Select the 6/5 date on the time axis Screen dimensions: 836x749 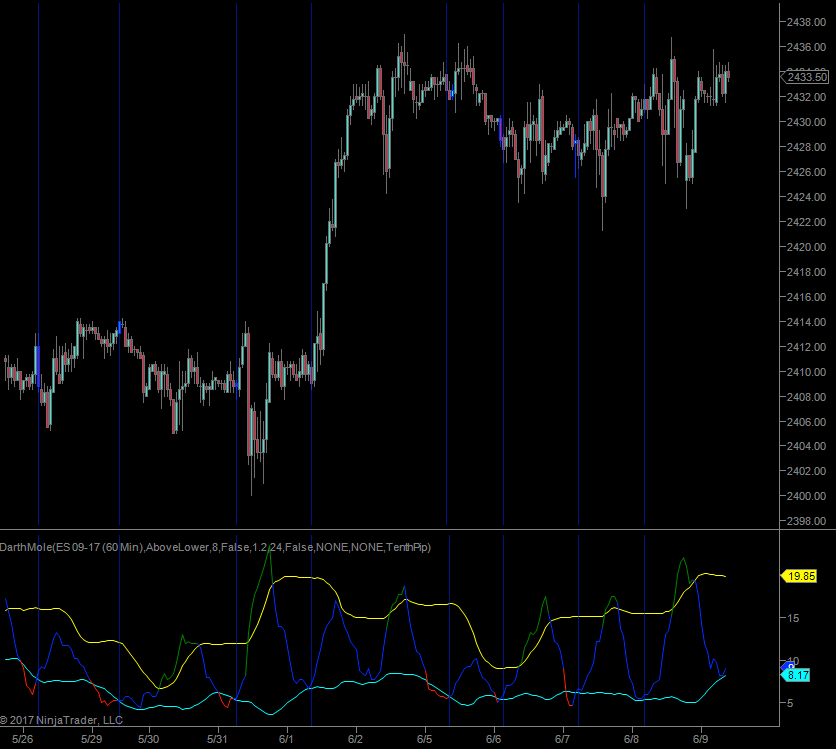pos(424,740)
